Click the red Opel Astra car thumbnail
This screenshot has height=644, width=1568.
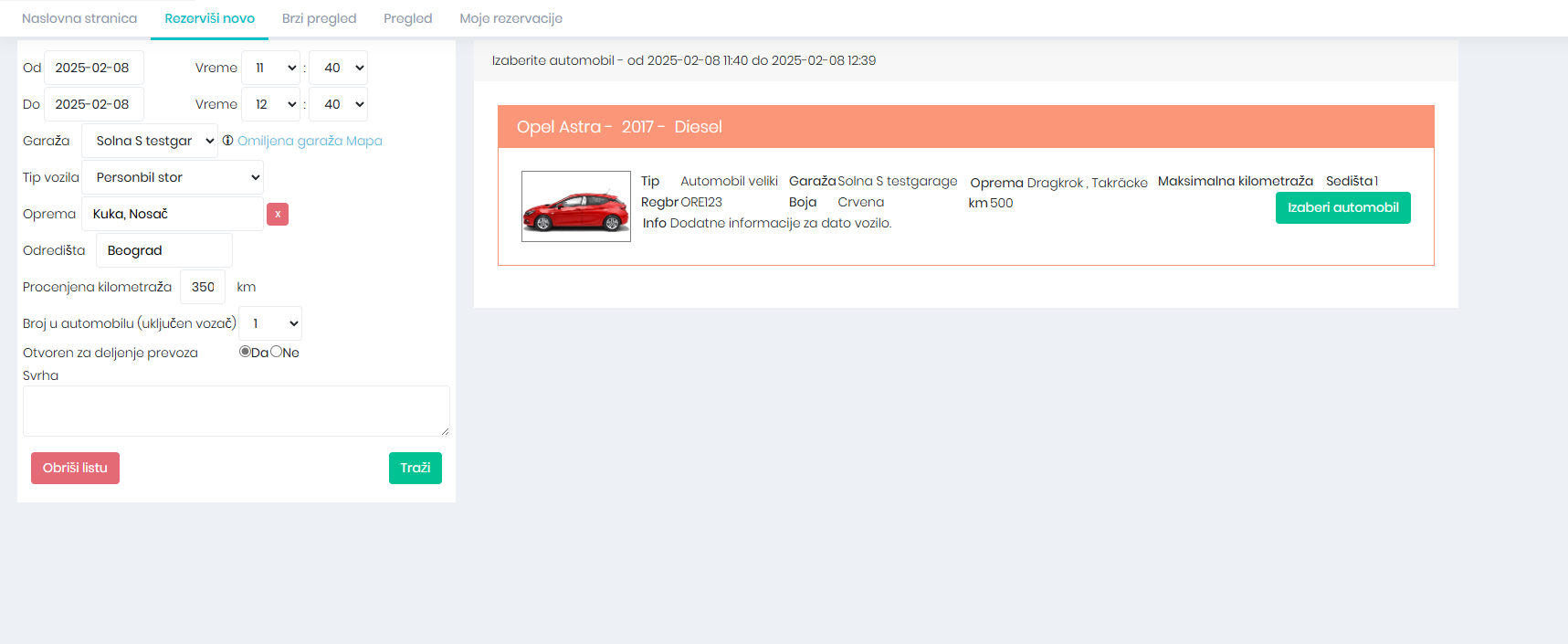coord(575,206)
